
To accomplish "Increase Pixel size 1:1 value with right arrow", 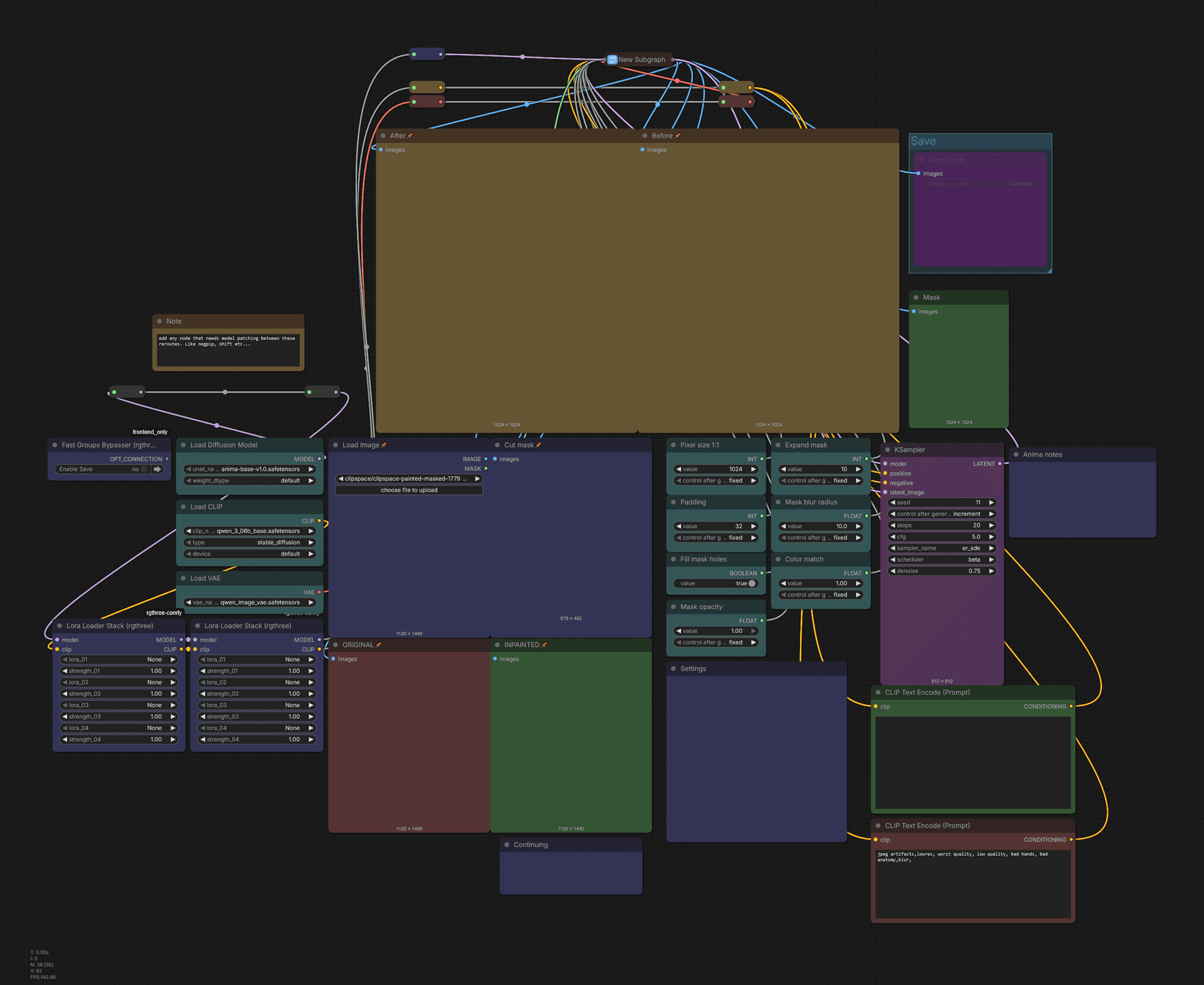I will pyautogui.click(x=754, y=469).
